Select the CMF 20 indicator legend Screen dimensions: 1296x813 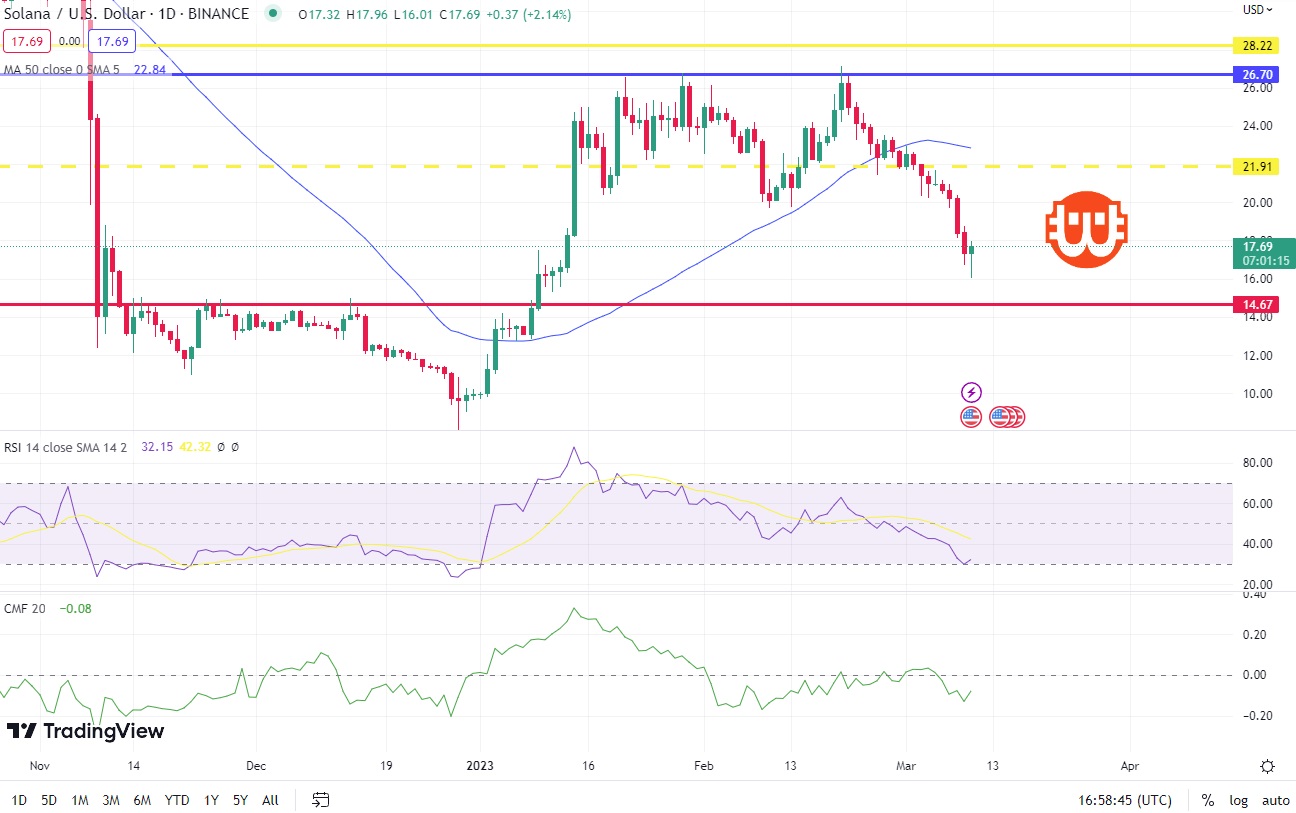[x=25, y=608]
